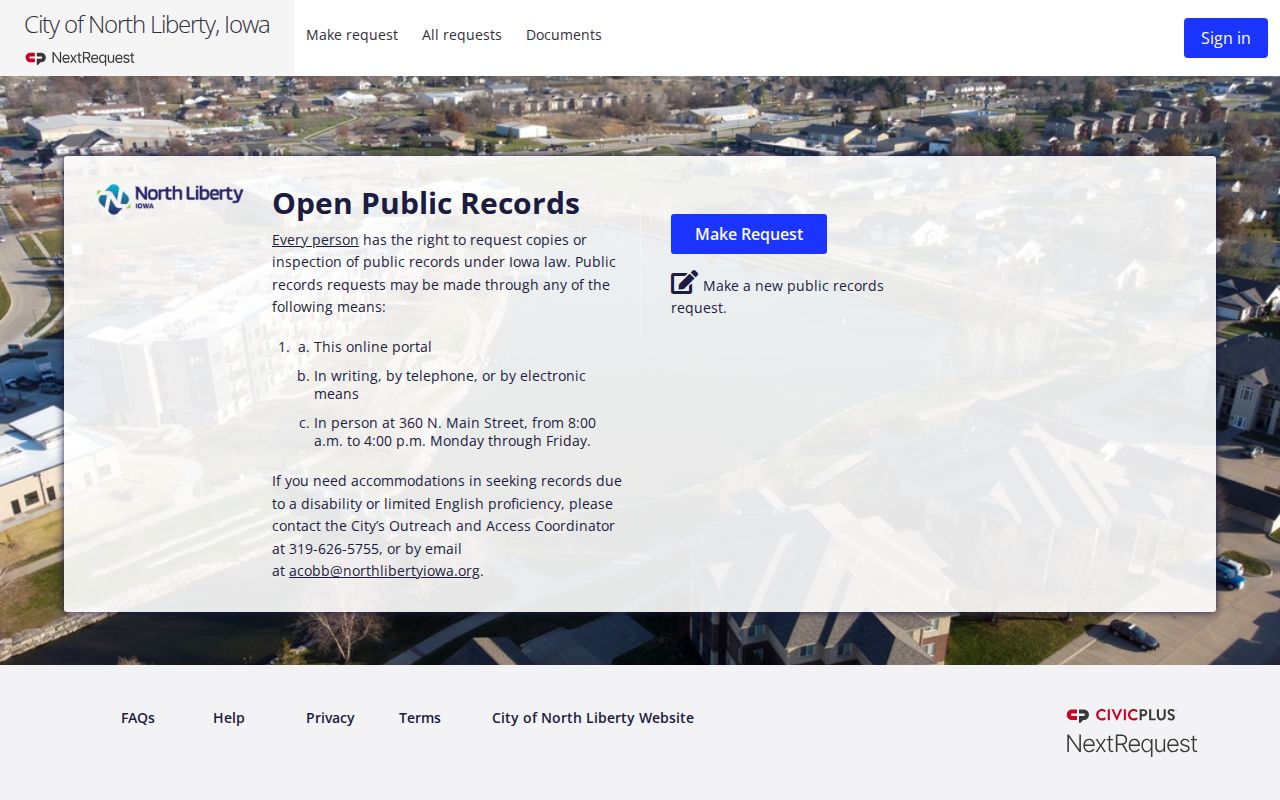Click the City of North Liberty, Iowa title
Viewport: 1280px width, 800px height.
tap(147, 25)
